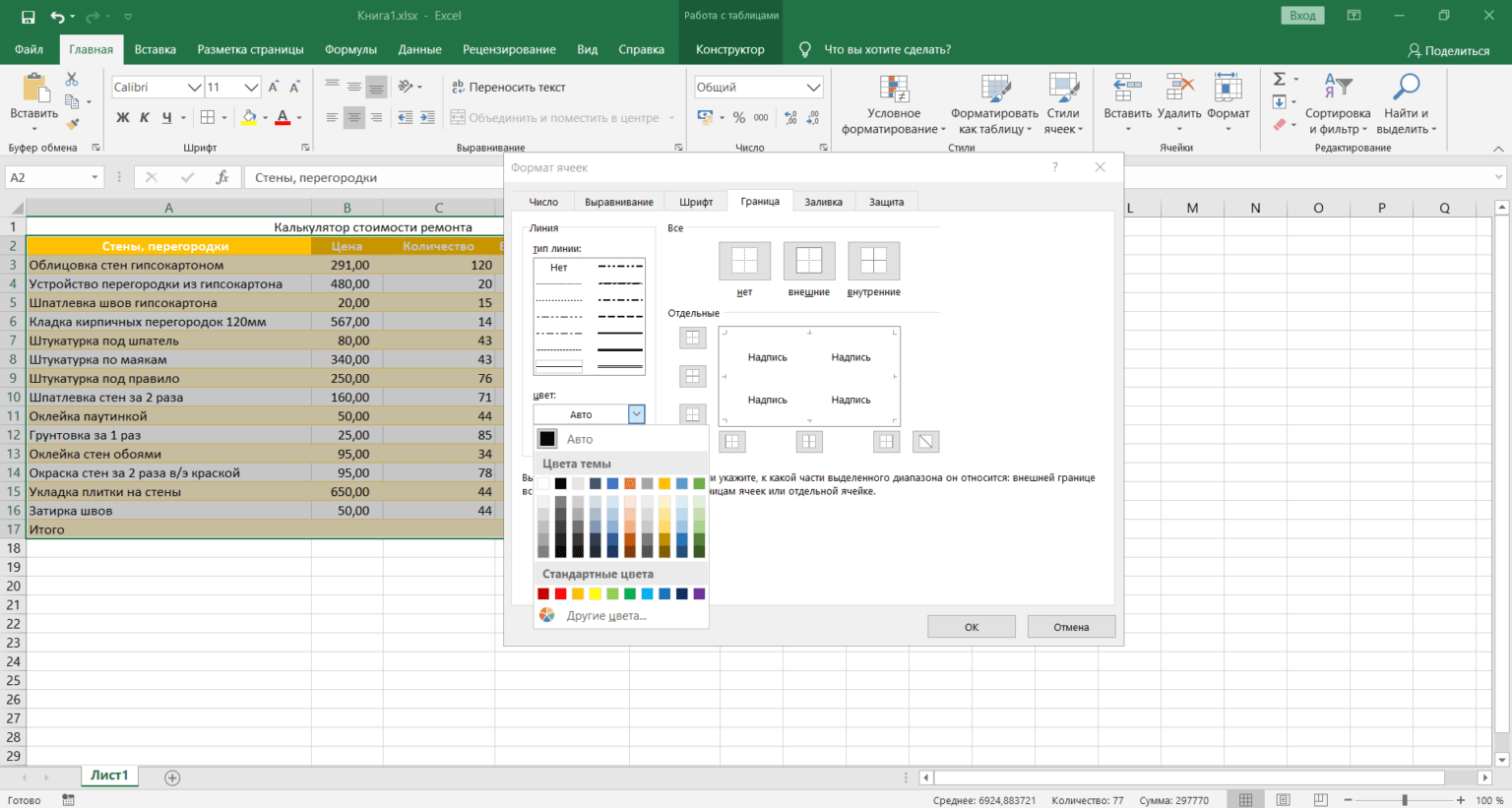Viewport: 1512px width, 808px height.
Task: Click the Increase Indent icon
Action: tap(427, 117)
